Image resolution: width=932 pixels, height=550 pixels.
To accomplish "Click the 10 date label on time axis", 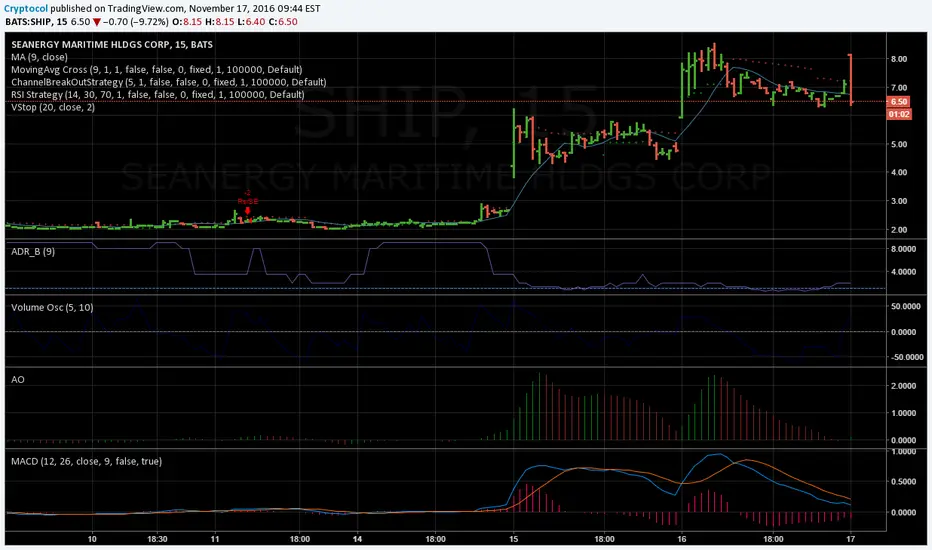I will click(92, 539).
